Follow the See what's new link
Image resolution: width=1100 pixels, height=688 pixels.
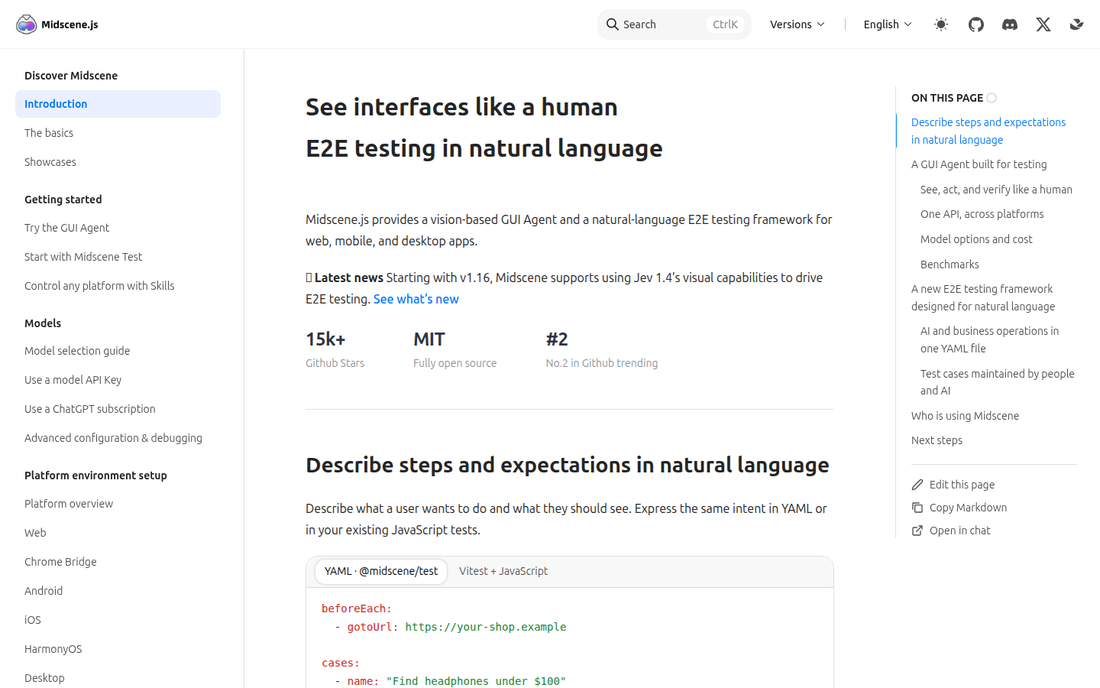coord(416,299)
